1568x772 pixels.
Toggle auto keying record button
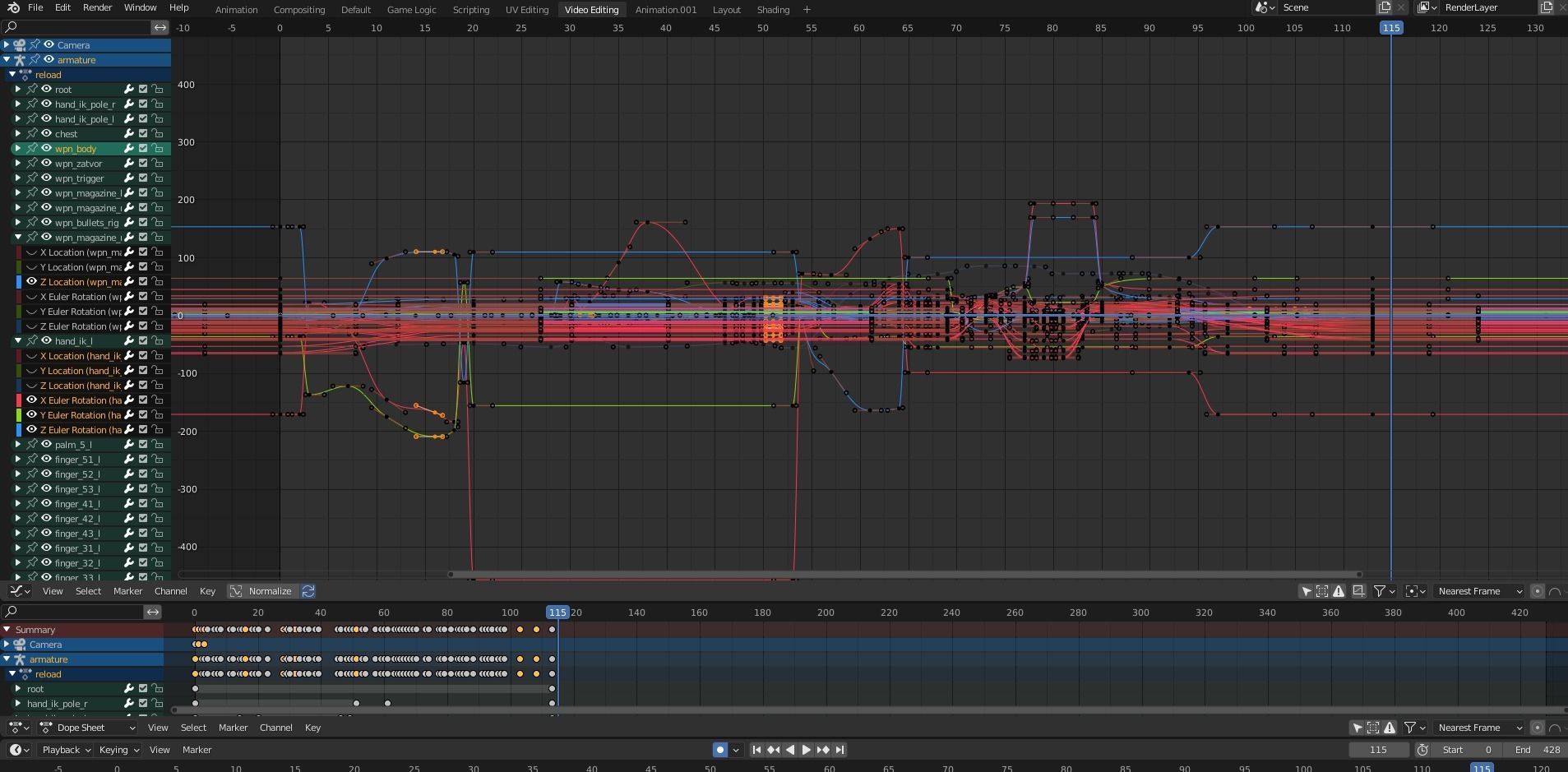tap(720, 750)
